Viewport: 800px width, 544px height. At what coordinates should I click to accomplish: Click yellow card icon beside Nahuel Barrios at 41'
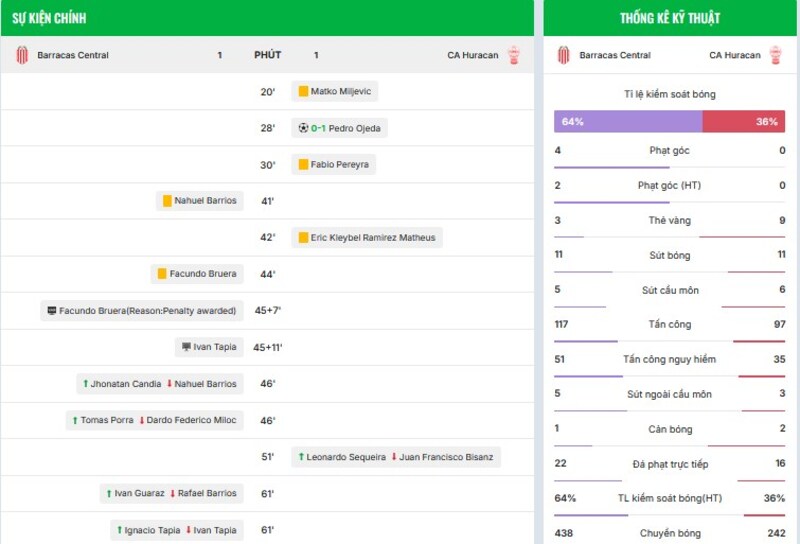(x=167, y=201)
